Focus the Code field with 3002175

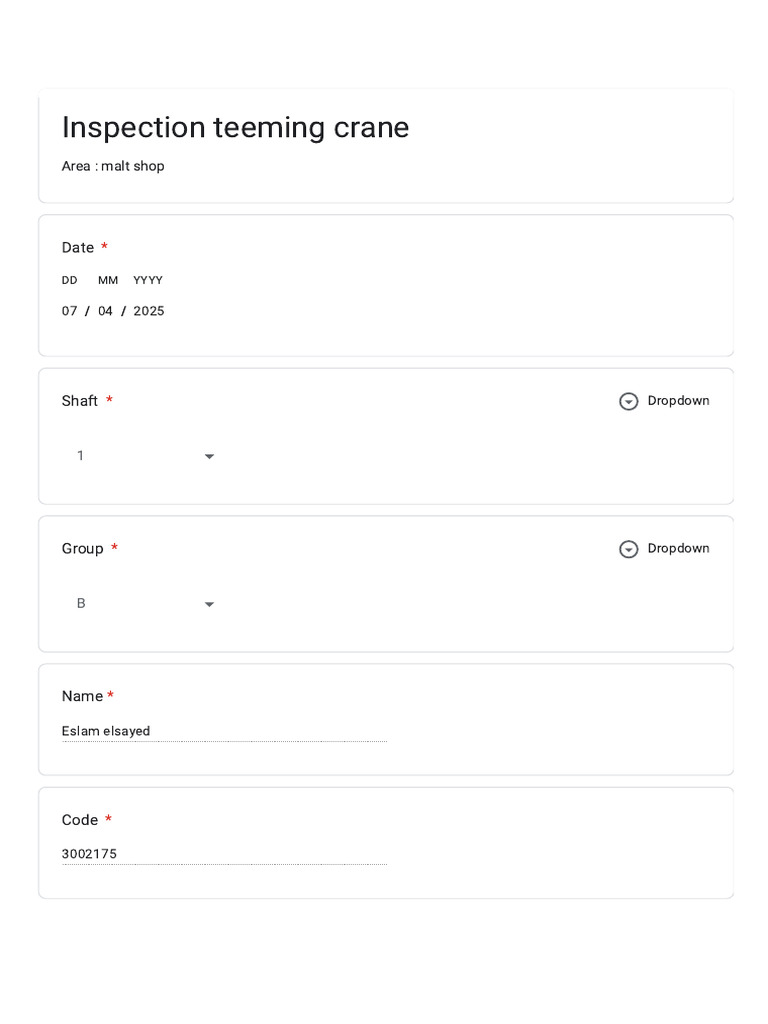(x=224, y=855)
